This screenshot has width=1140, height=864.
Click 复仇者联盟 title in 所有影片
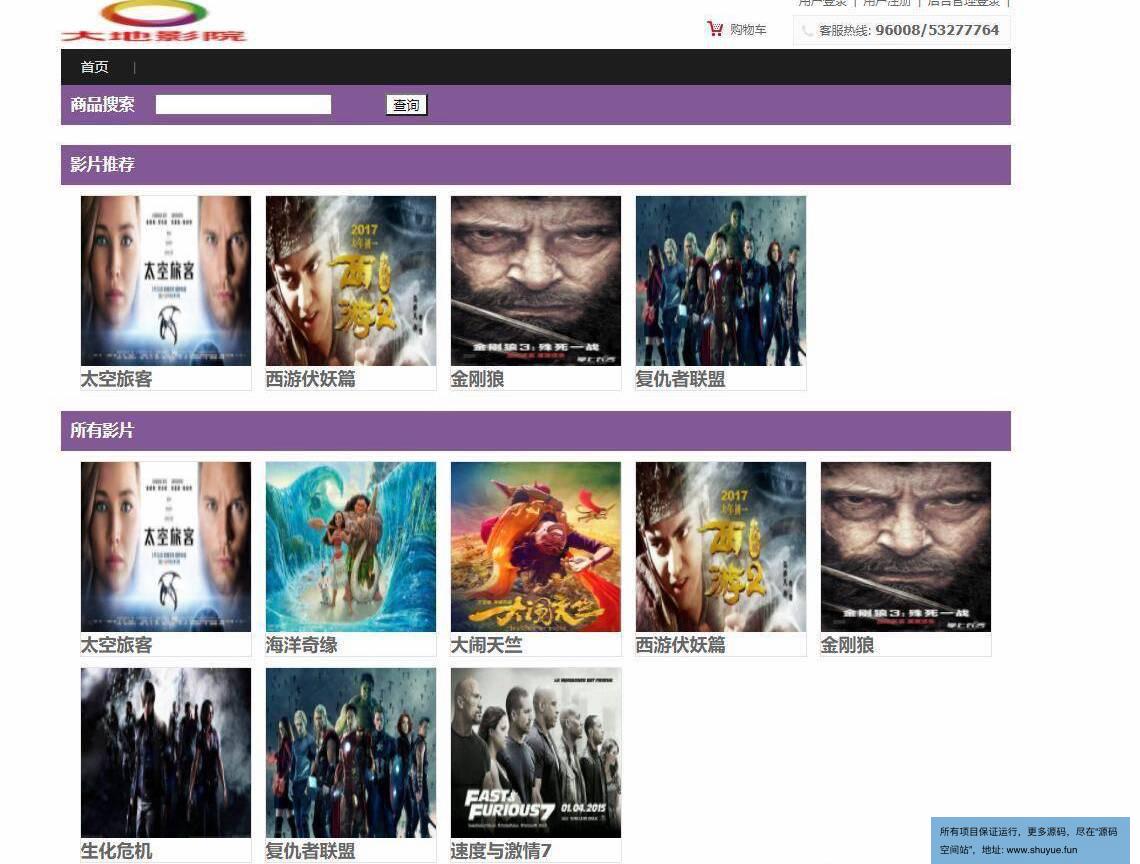tap(310, 851)
